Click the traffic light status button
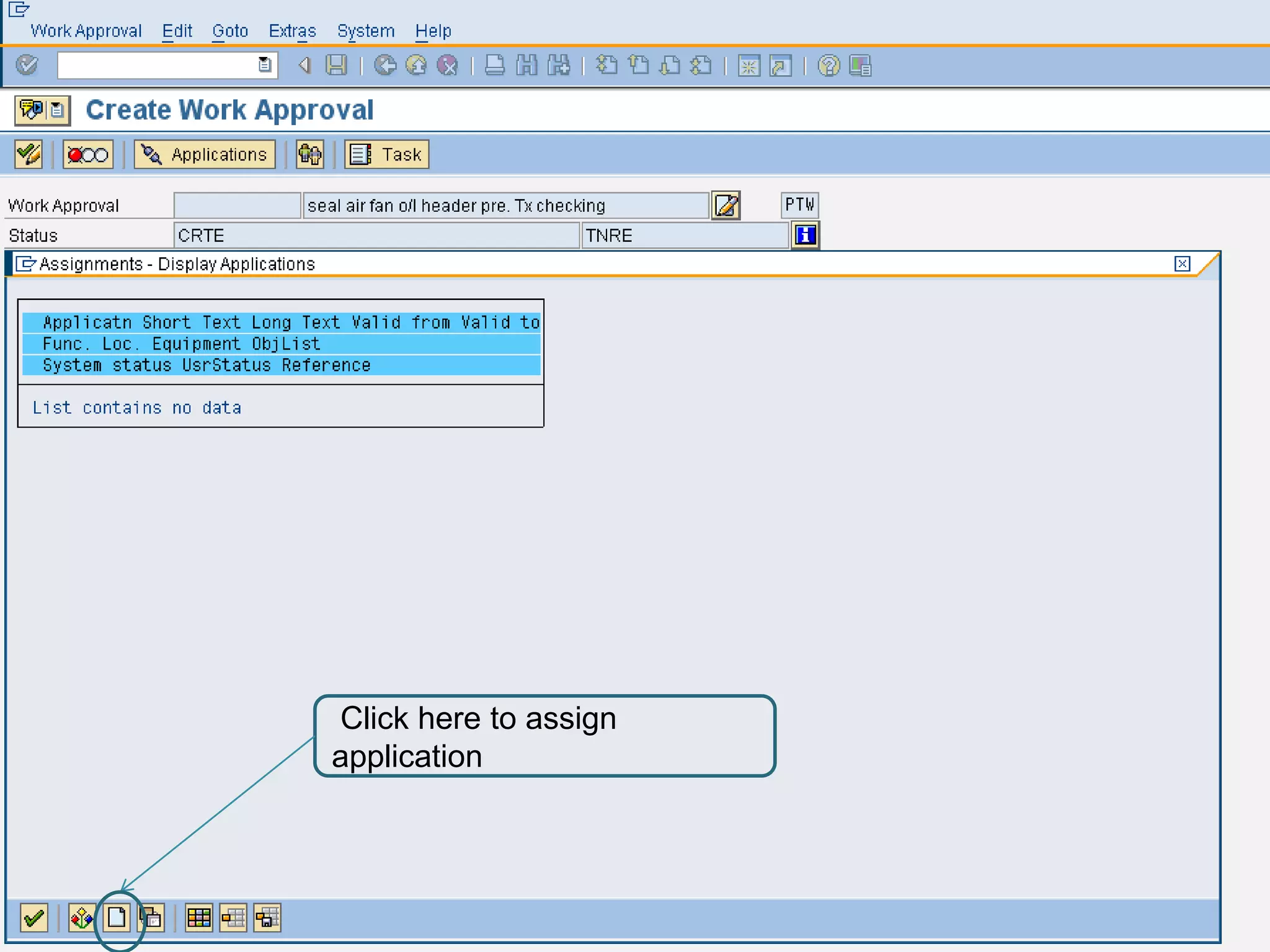1270x952 pixels. tap(87, 154)
